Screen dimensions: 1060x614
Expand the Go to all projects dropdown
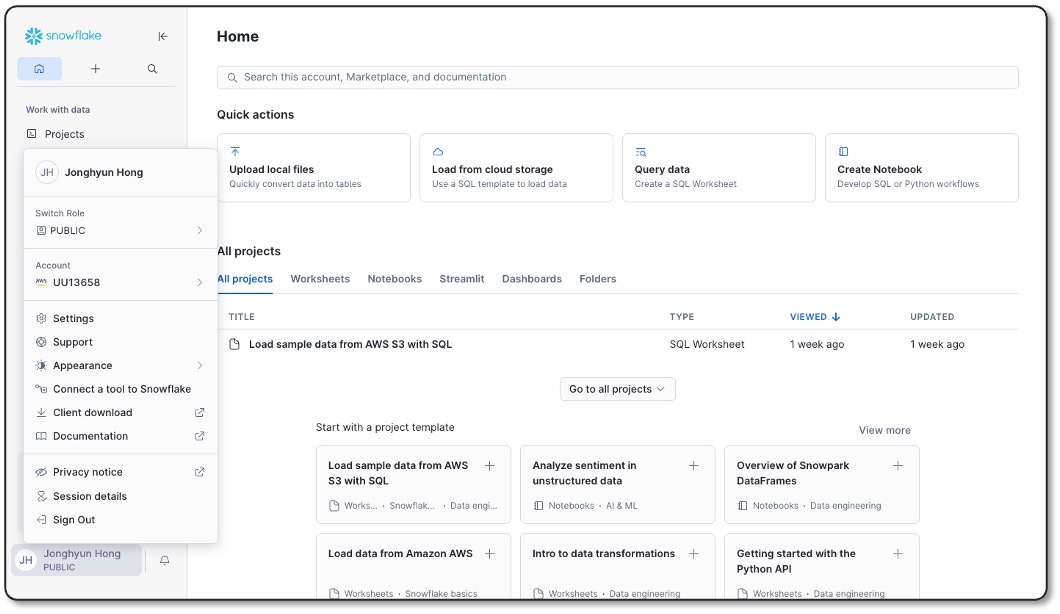click(x=617, y=389)
